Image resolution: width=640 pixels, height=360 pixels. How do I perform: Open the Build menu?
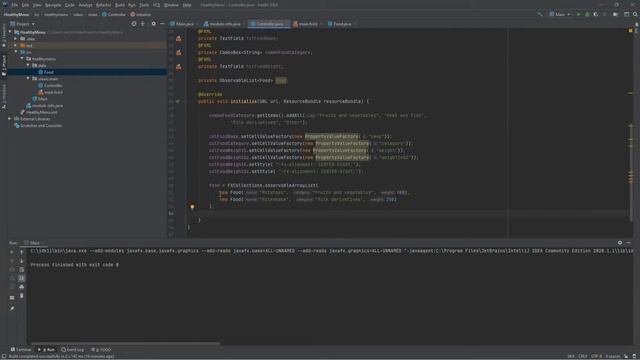coord(120,5)
